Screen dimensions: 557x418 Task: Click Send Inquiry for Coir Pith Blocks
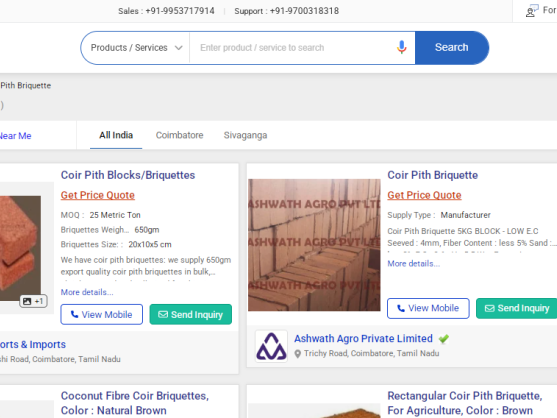point(191,315)
